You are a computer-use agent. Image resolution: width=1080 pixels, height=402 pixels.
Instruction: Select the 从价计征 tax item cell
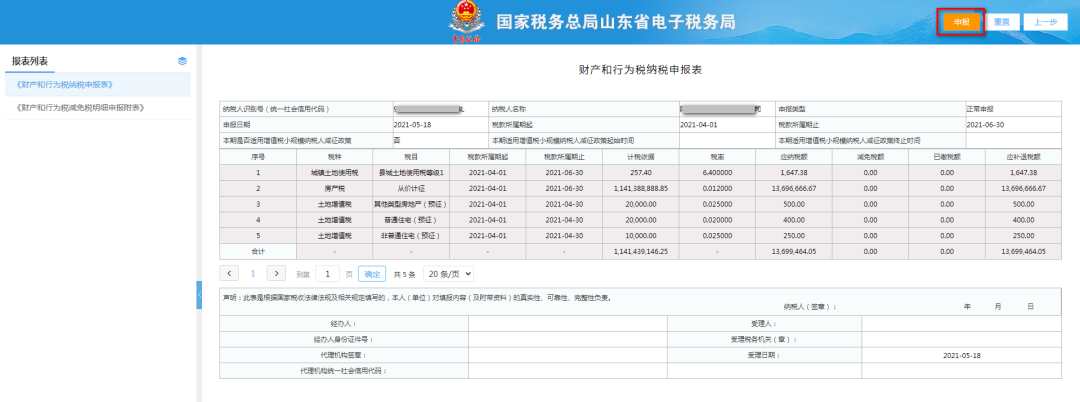411,188
